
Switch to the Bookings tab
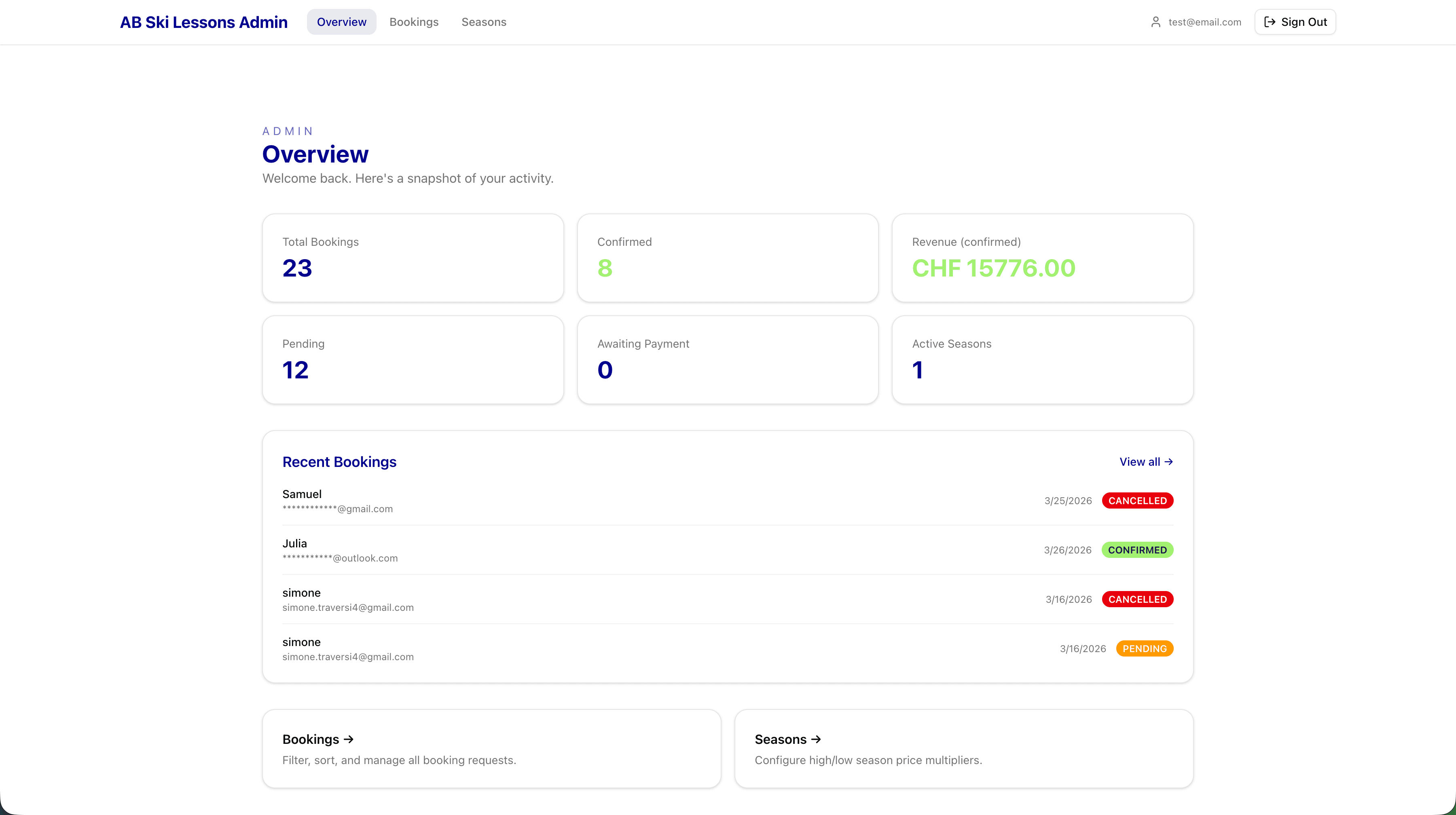(x=414, y=22)
